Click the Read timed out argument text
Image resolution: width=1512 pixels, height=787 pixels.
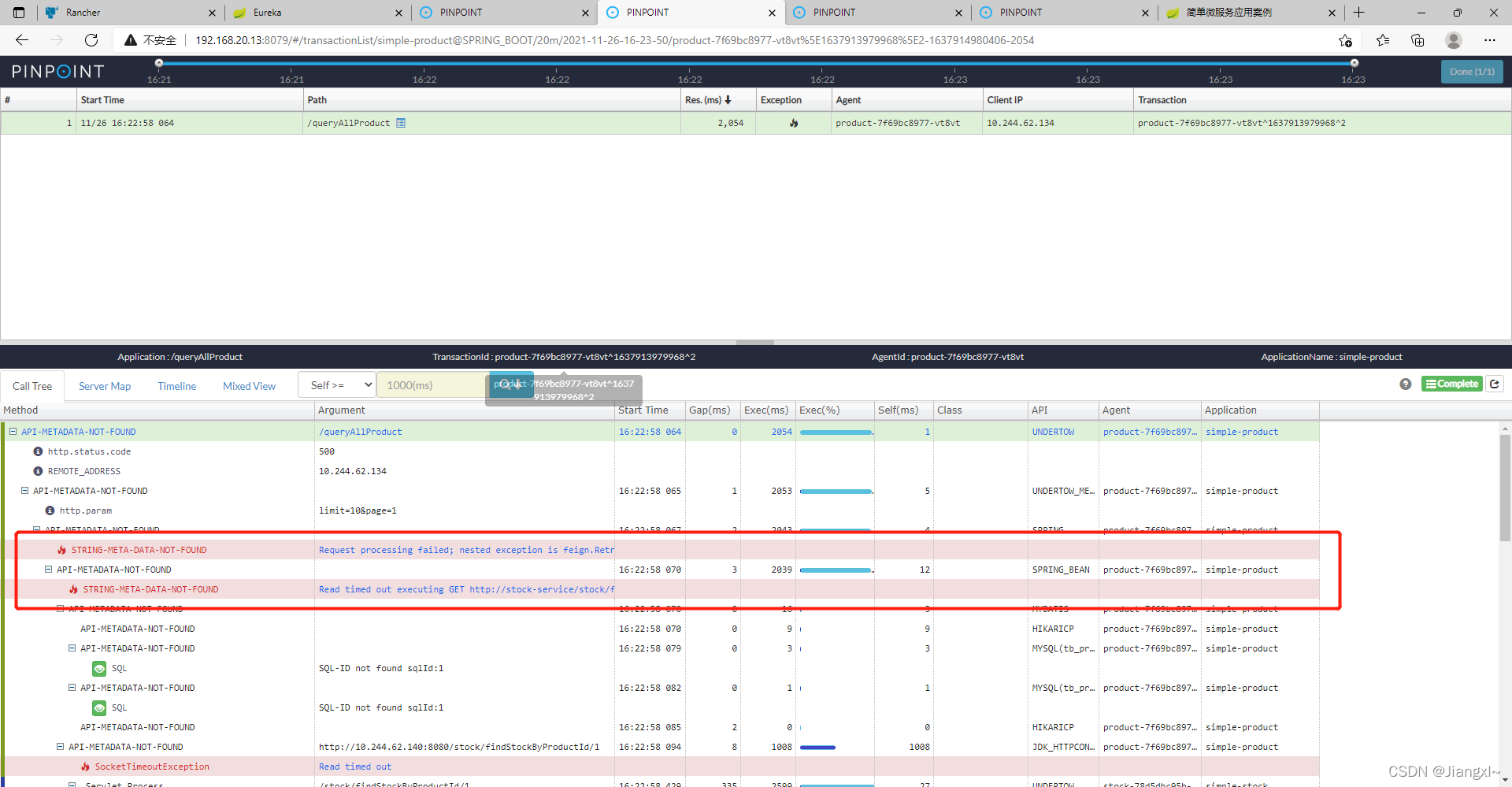(x=354, y=767)
